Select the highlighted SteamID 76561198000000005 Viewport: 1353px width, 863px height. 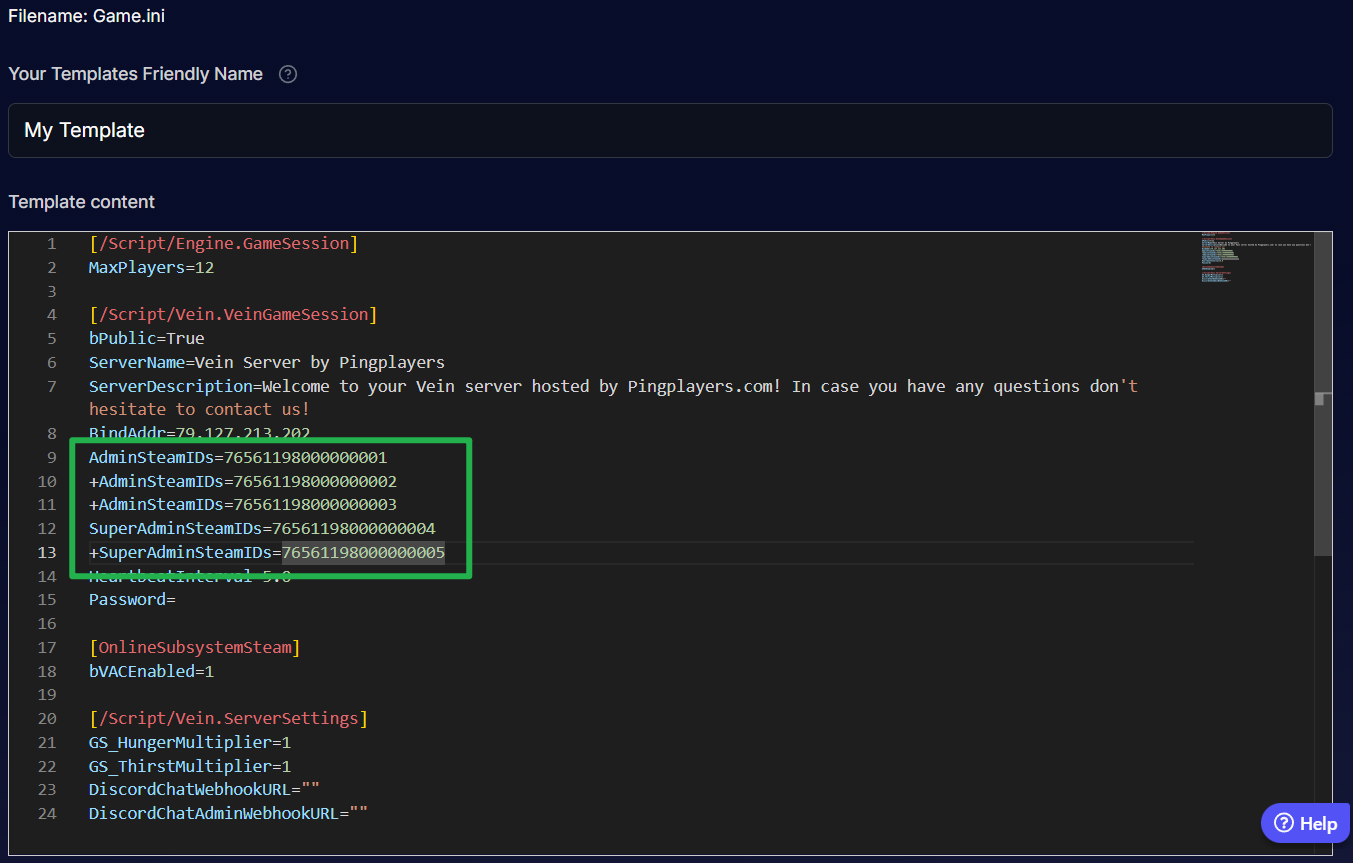pyautogui.click(x=363, y=553)
